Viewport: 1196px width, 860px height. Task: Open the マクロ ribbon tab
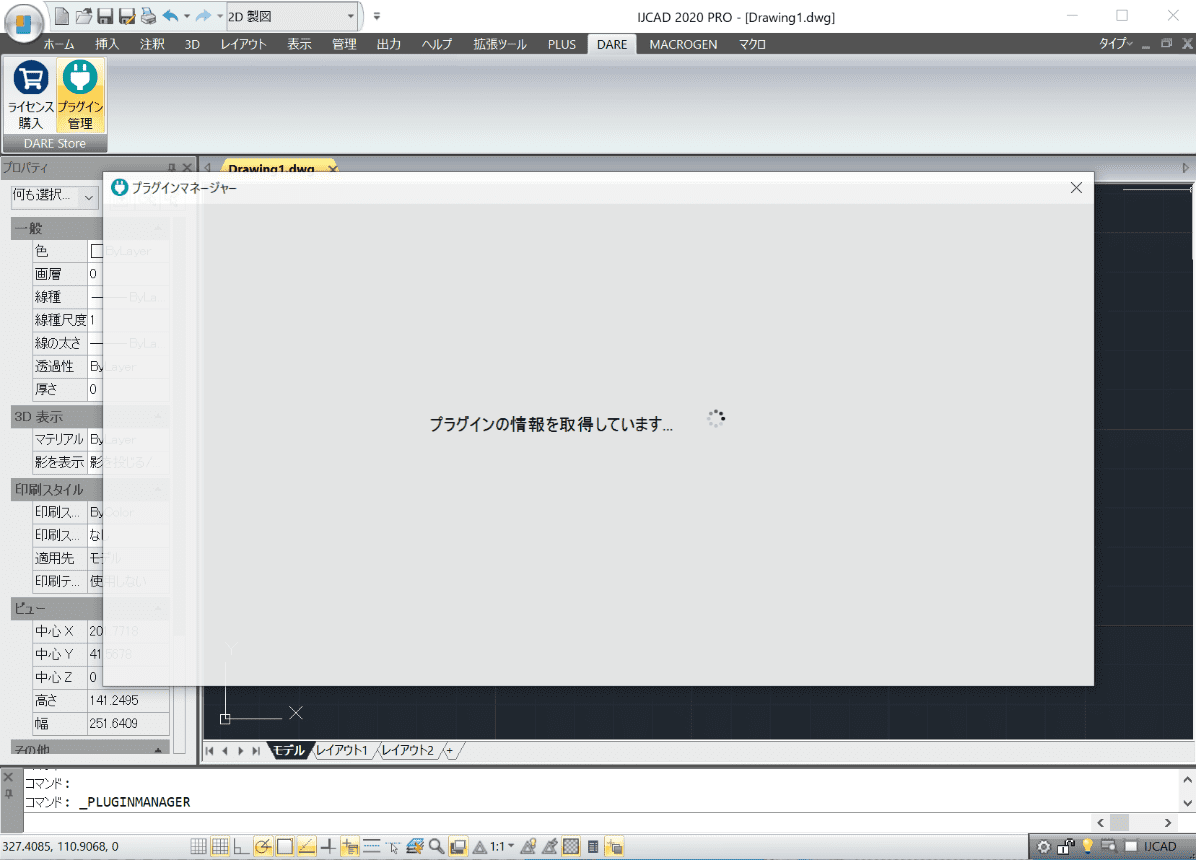pyautogui.click(x=752, y=44)
